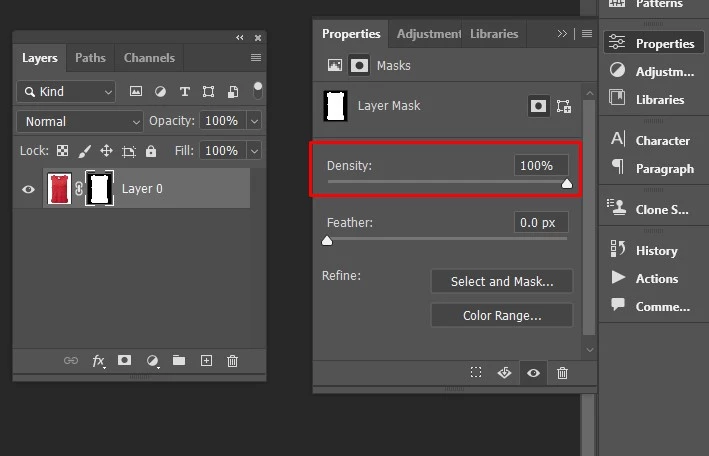Open Properties panel menu
709x456 pixels.
[x=587, y=34]
